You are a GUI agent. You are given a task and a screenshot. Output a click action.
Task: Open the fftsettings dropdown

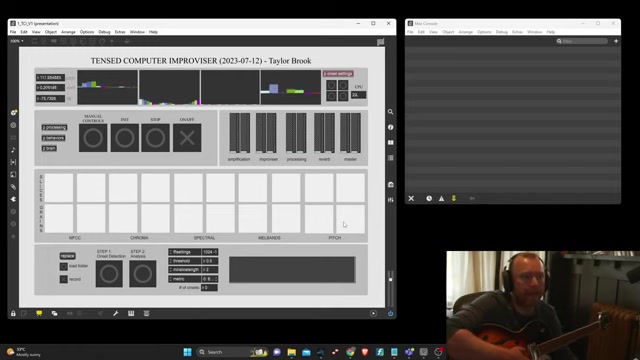tap(184, 252)
